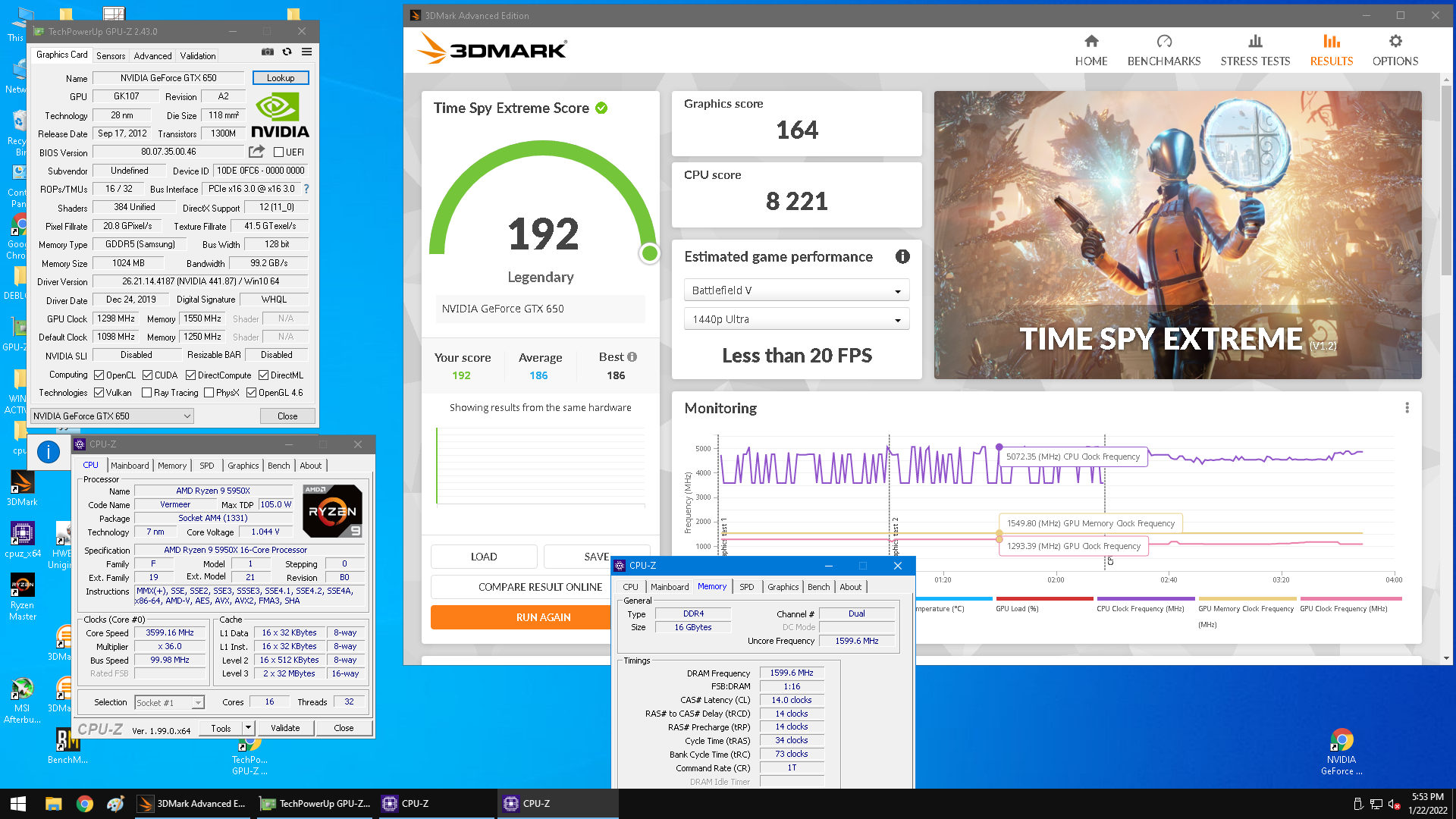Screen dimensions: 1456x819
Task: Toggle the OpenCL checkbox in GPU-Z
Action: (99, 375)
